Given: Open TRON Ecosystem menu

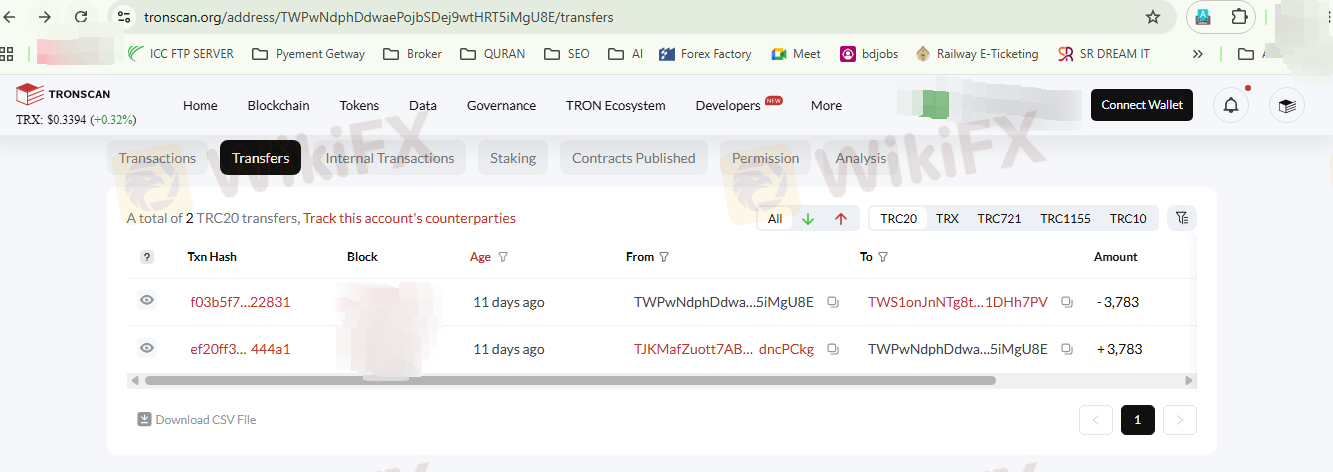Looking at the screenshot, I should tap(615, 105).
